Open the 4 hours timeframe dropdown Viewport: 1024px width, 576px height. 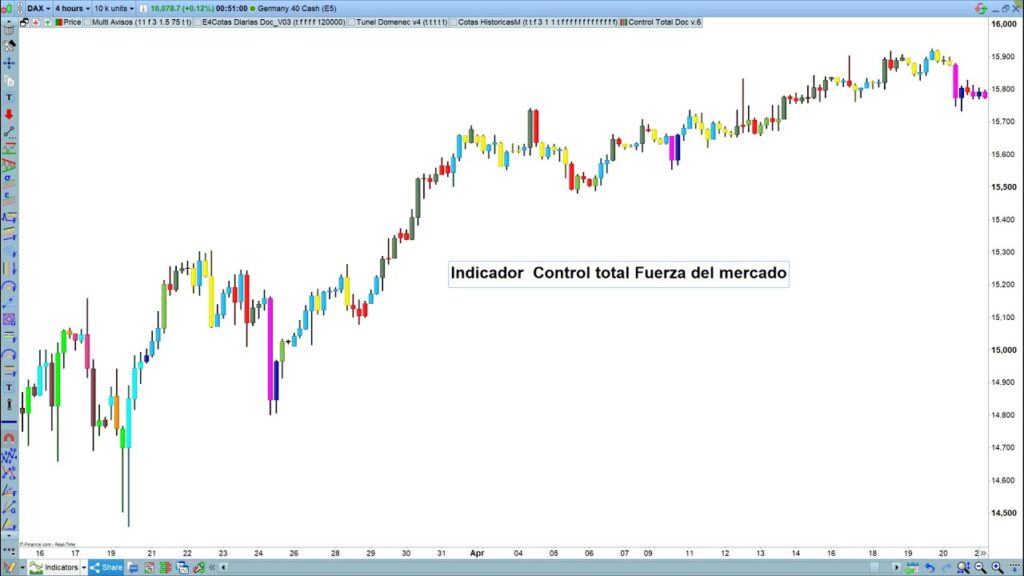72,8
